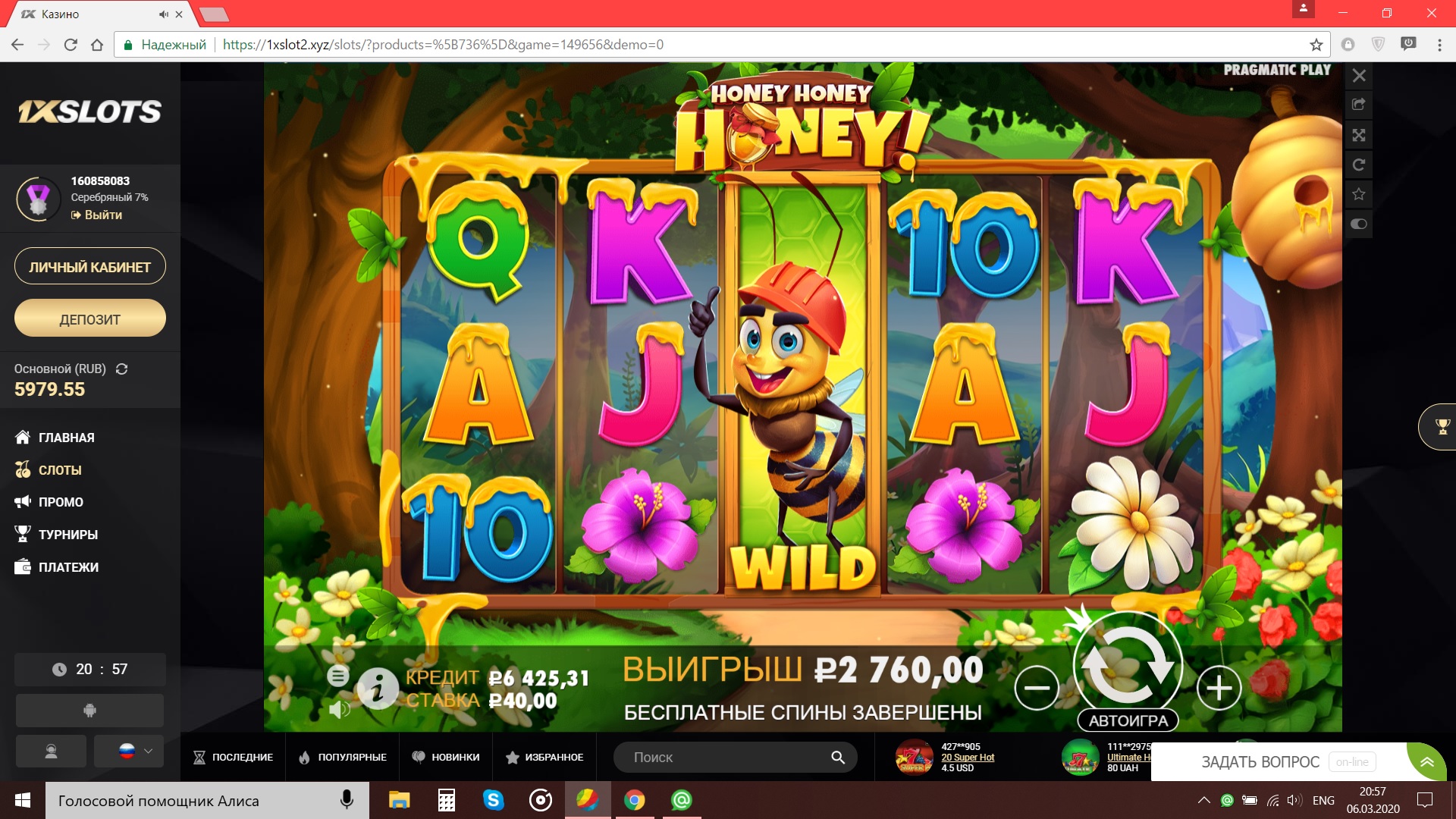Image resolution: width=1456 pixels, height=819 pixels.
Task: Open the slot game hamburger menu
Action: pos(338,675)
